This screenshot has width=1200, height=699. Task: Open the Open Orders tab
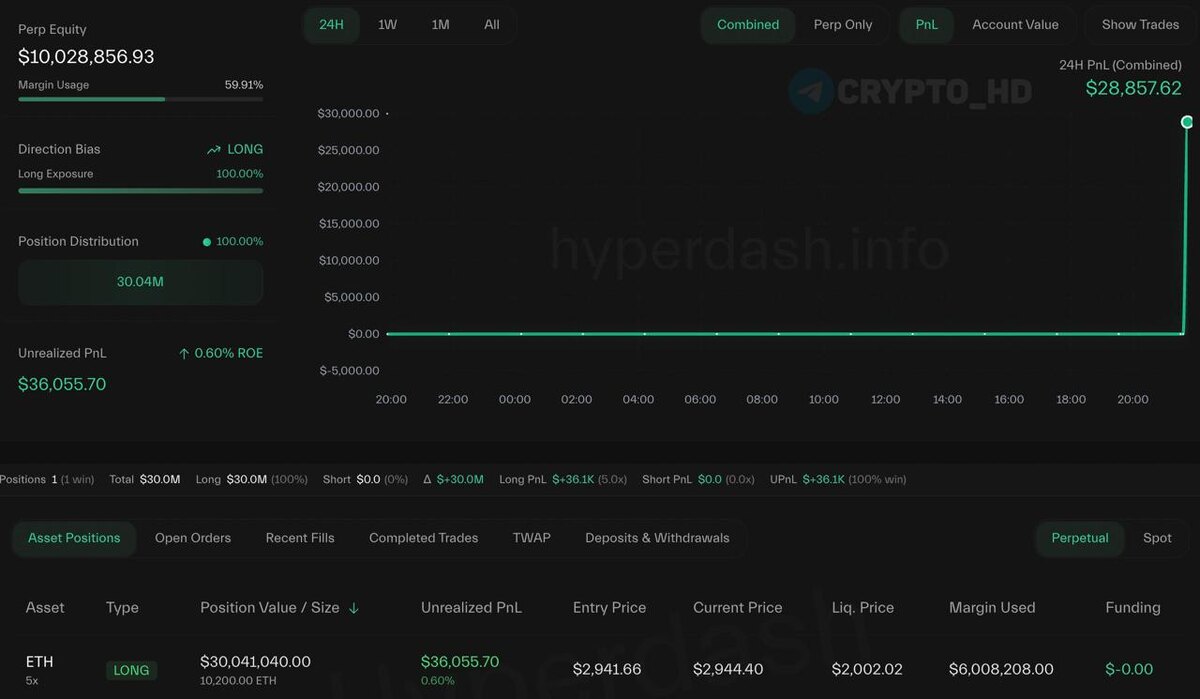click(193, 538)
